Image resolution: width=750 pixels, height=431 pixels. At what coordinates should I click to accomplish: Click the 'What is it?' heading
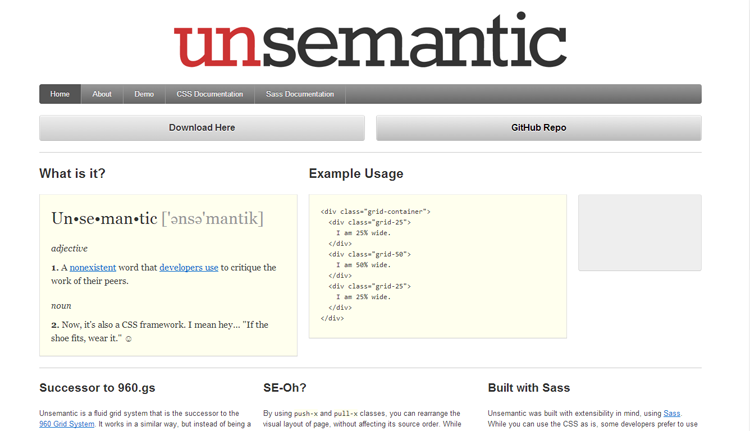[72, 174]
